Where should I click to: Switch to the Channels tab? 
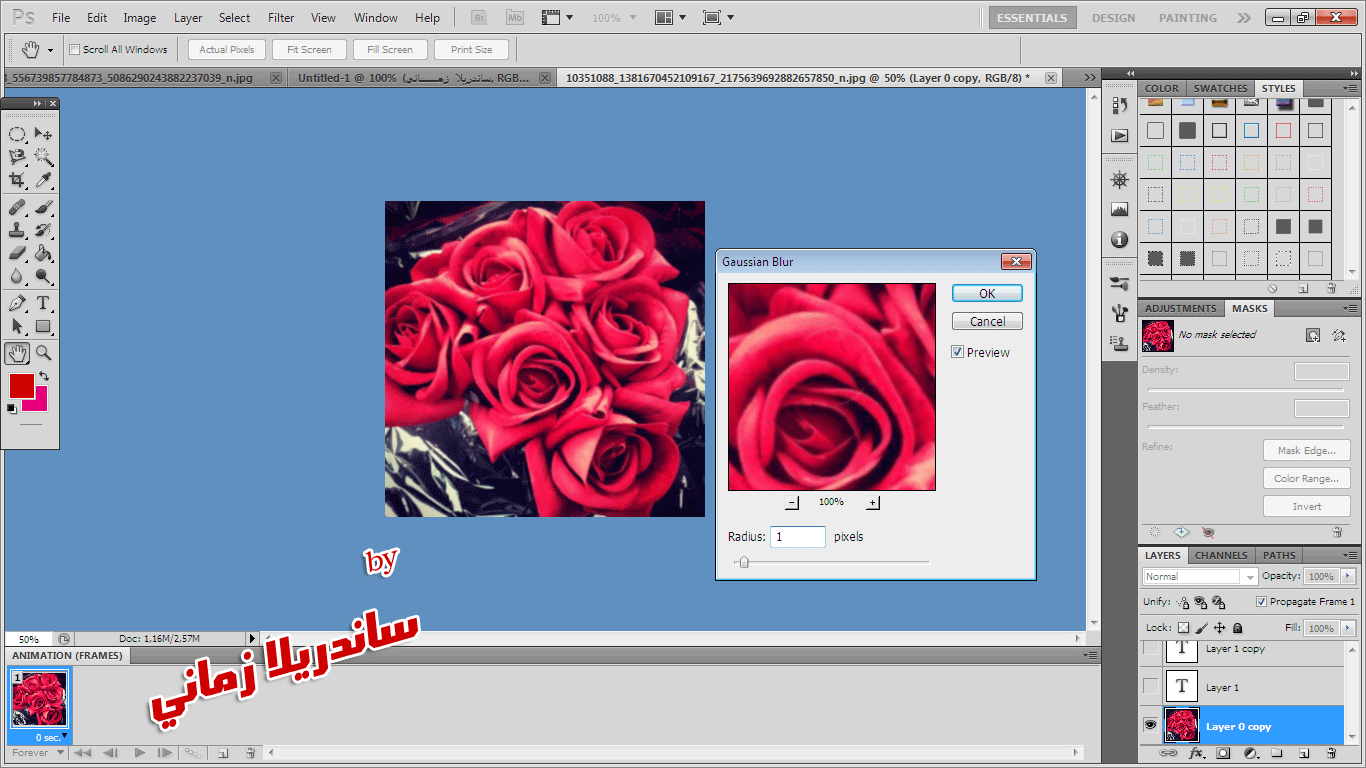click(x=1221, y=556)
